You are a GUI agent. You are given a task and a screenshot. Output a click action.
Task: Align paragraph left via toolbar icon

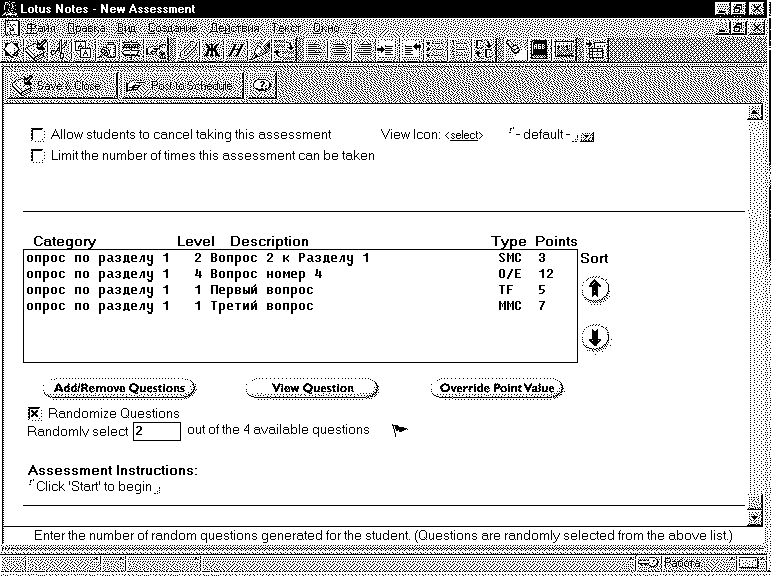(x=314, y=50)
